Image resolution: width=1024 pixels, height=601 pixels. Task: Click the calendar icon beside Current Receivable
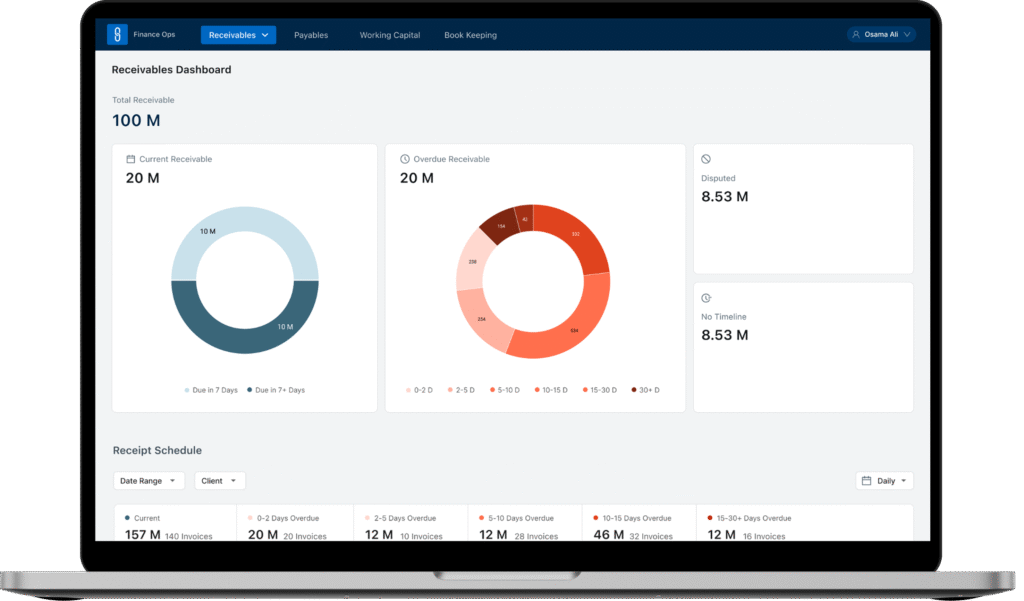click(130, 159)
